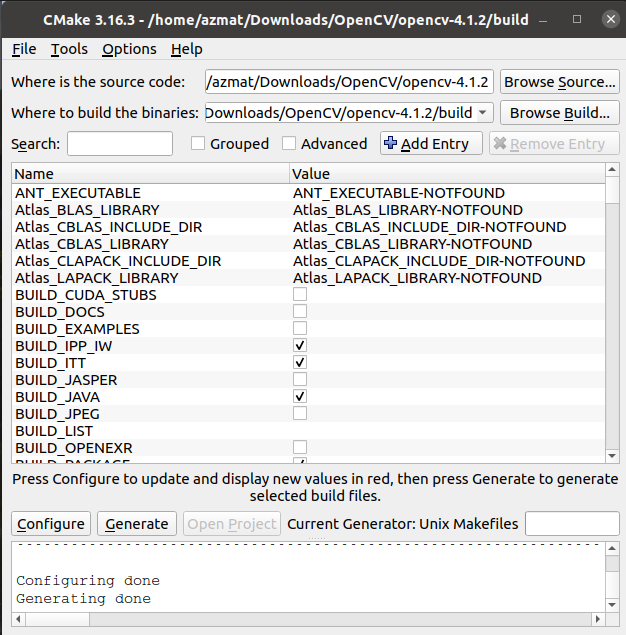
Task: Select the BUILD_OPENEXR entry name
Action: click(x=74, y=448)
